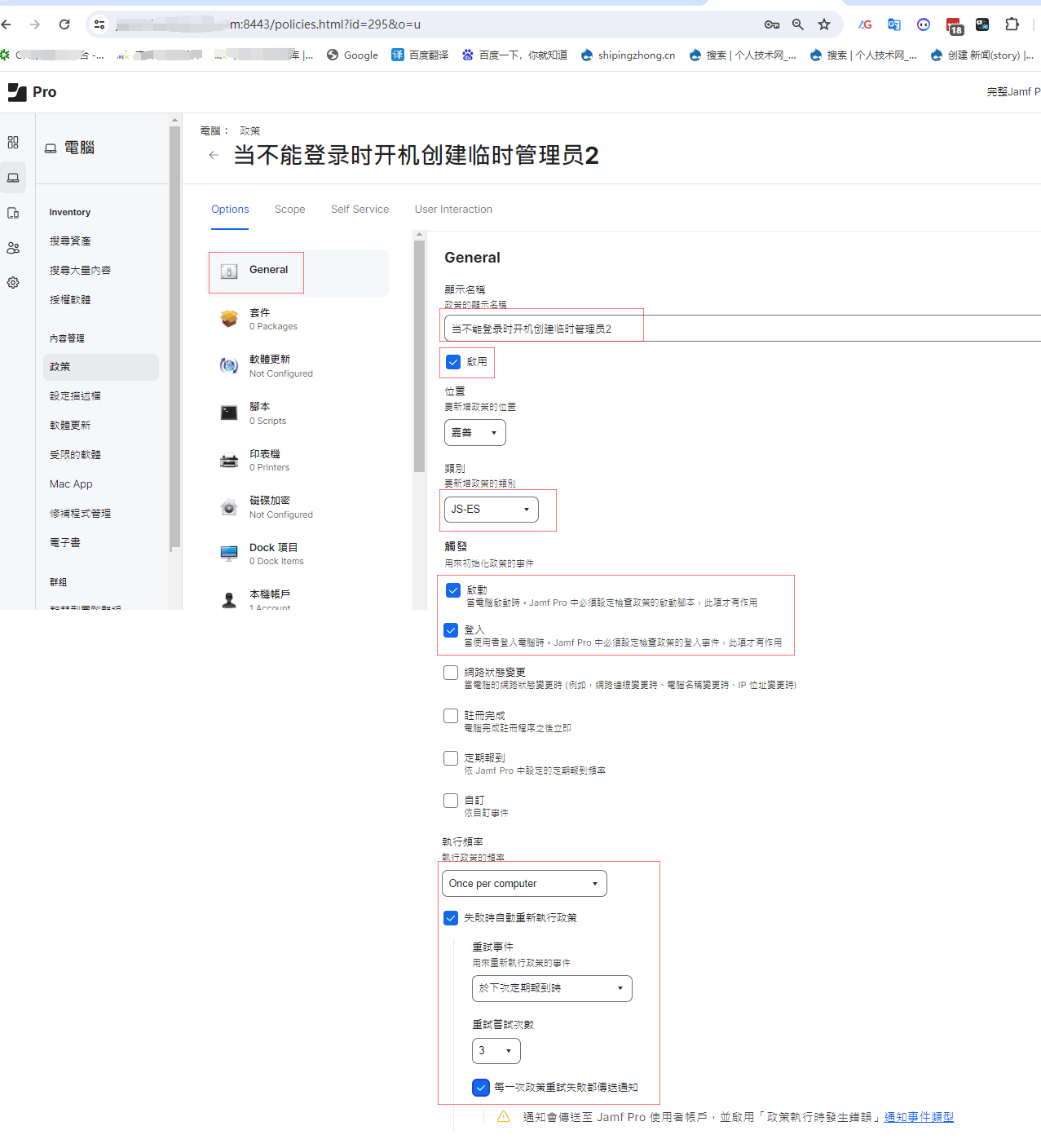Image resolution: width=1041 pixels, height=1148 pixels.
Task: Enable the 網路狀態變更 trigger checkbox
Action: pos(451,673)
